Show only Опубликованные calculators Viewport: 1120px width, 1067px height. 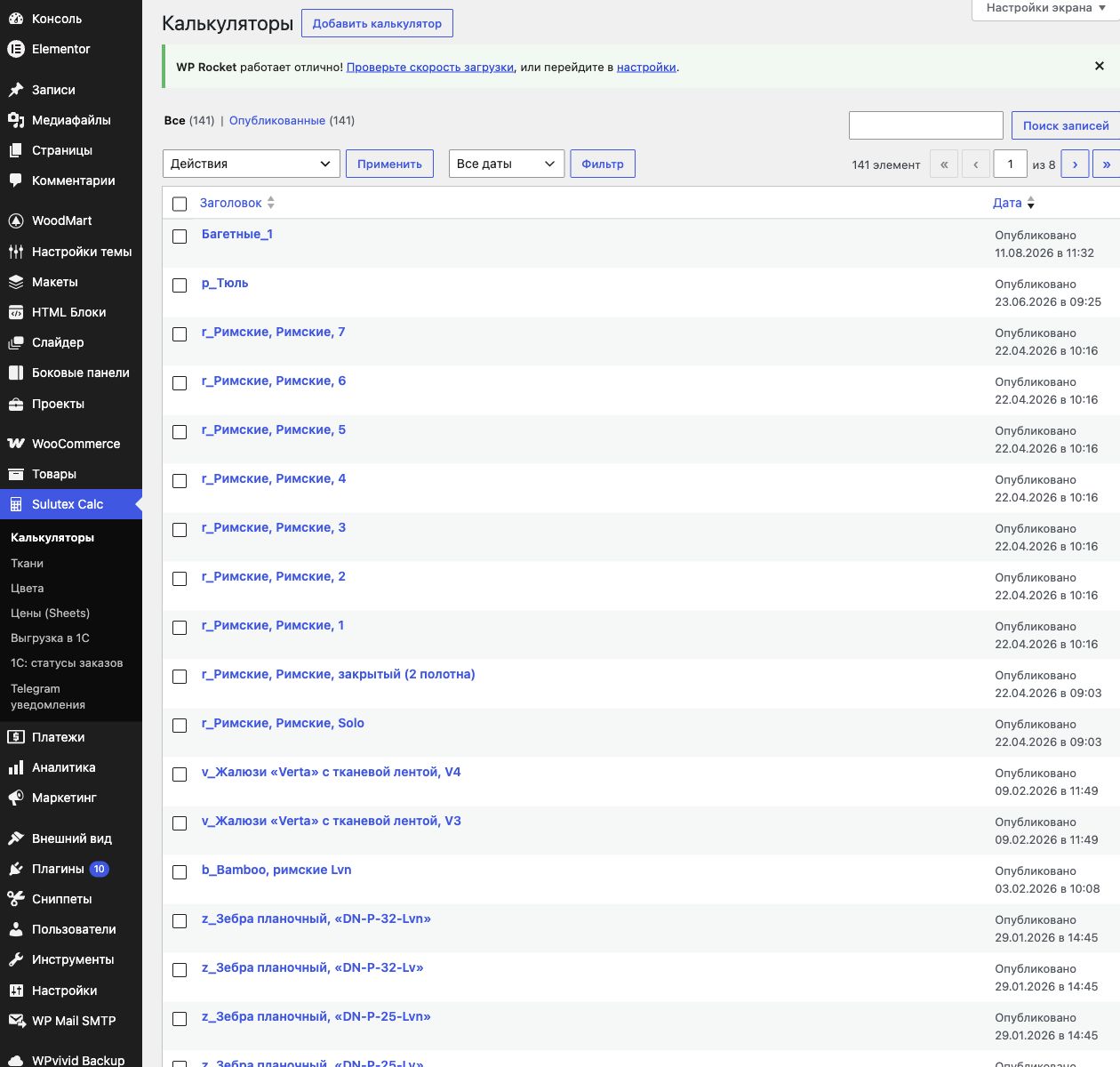click(277, 120)
